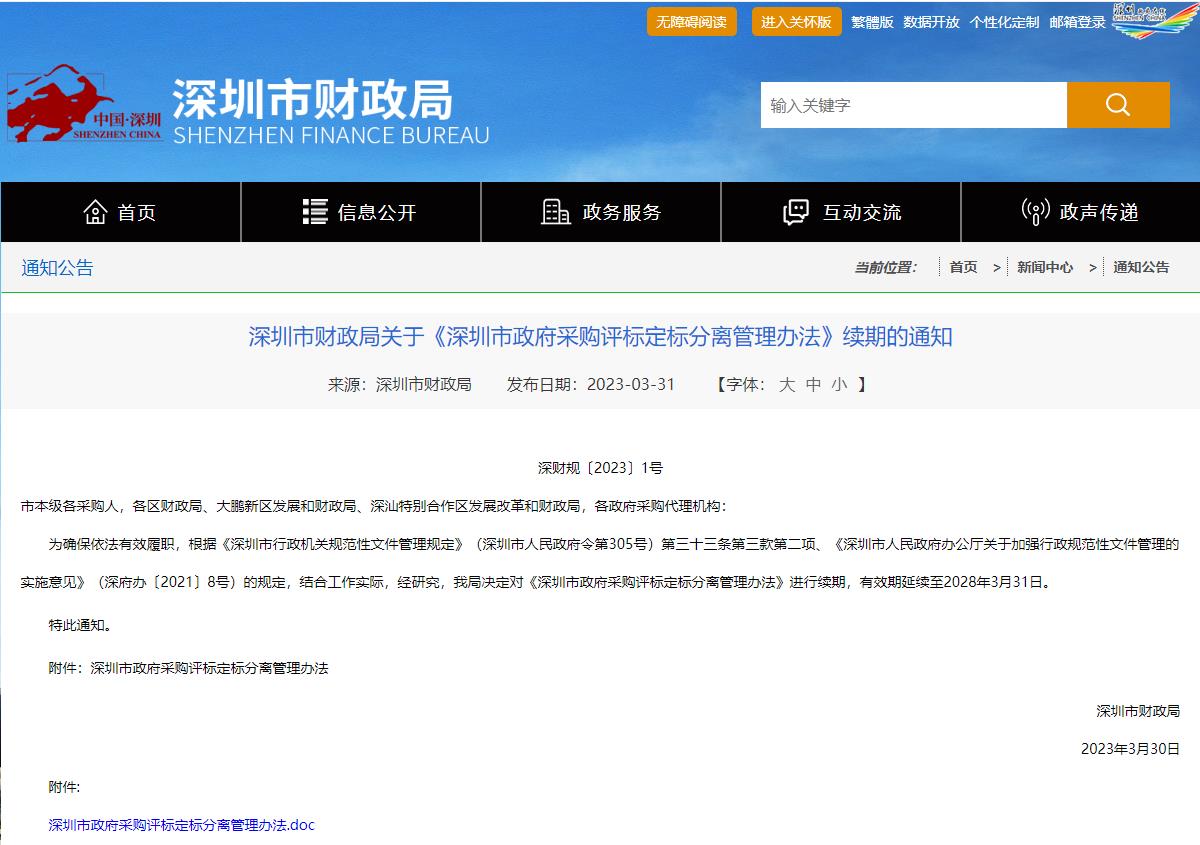Open the 个性化定制 link
Viewport: 1200px width, 845px height.
[1004, 22]
